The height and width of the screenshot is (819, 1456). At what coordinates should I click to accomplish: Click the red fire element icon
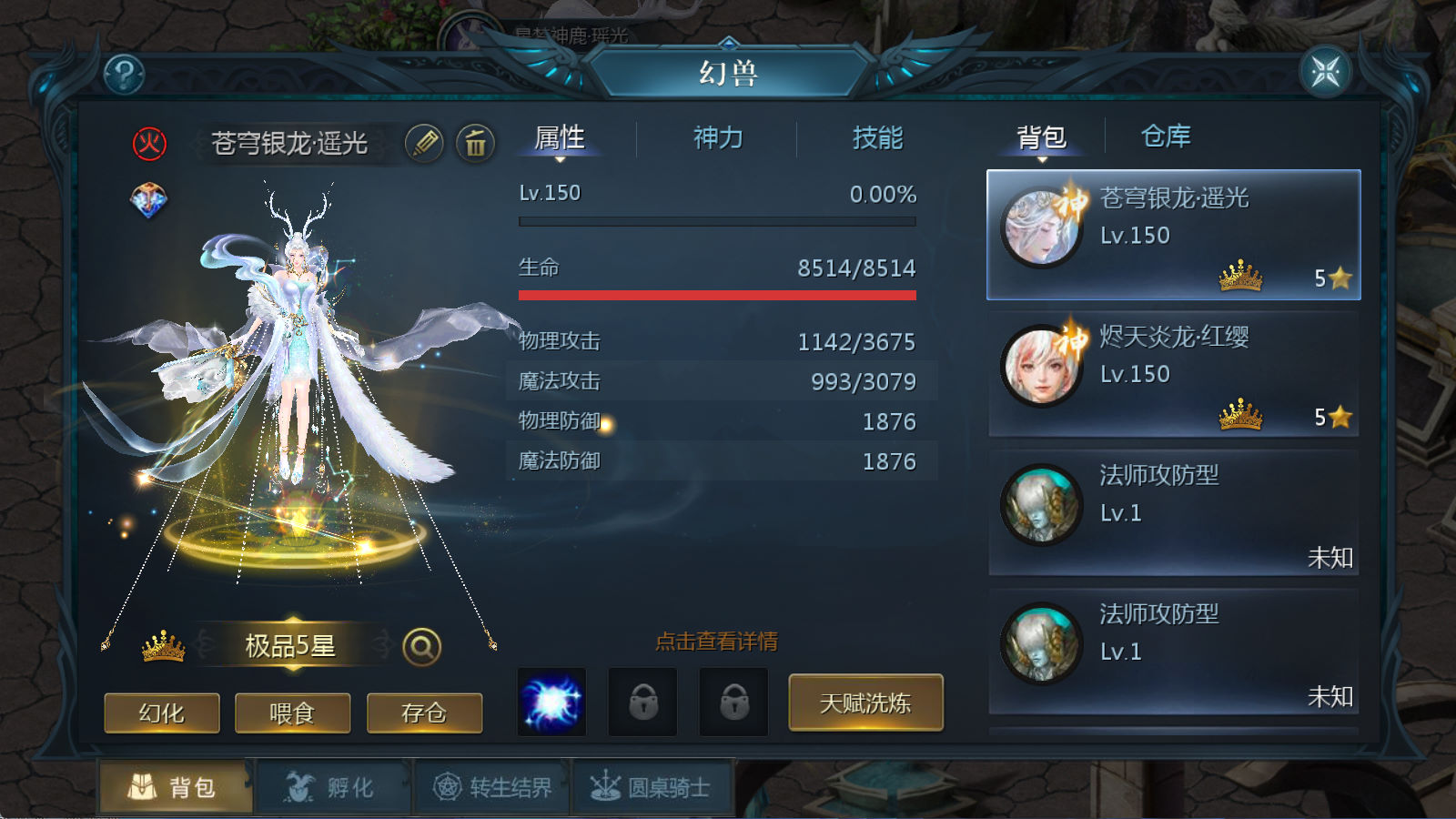149,143
